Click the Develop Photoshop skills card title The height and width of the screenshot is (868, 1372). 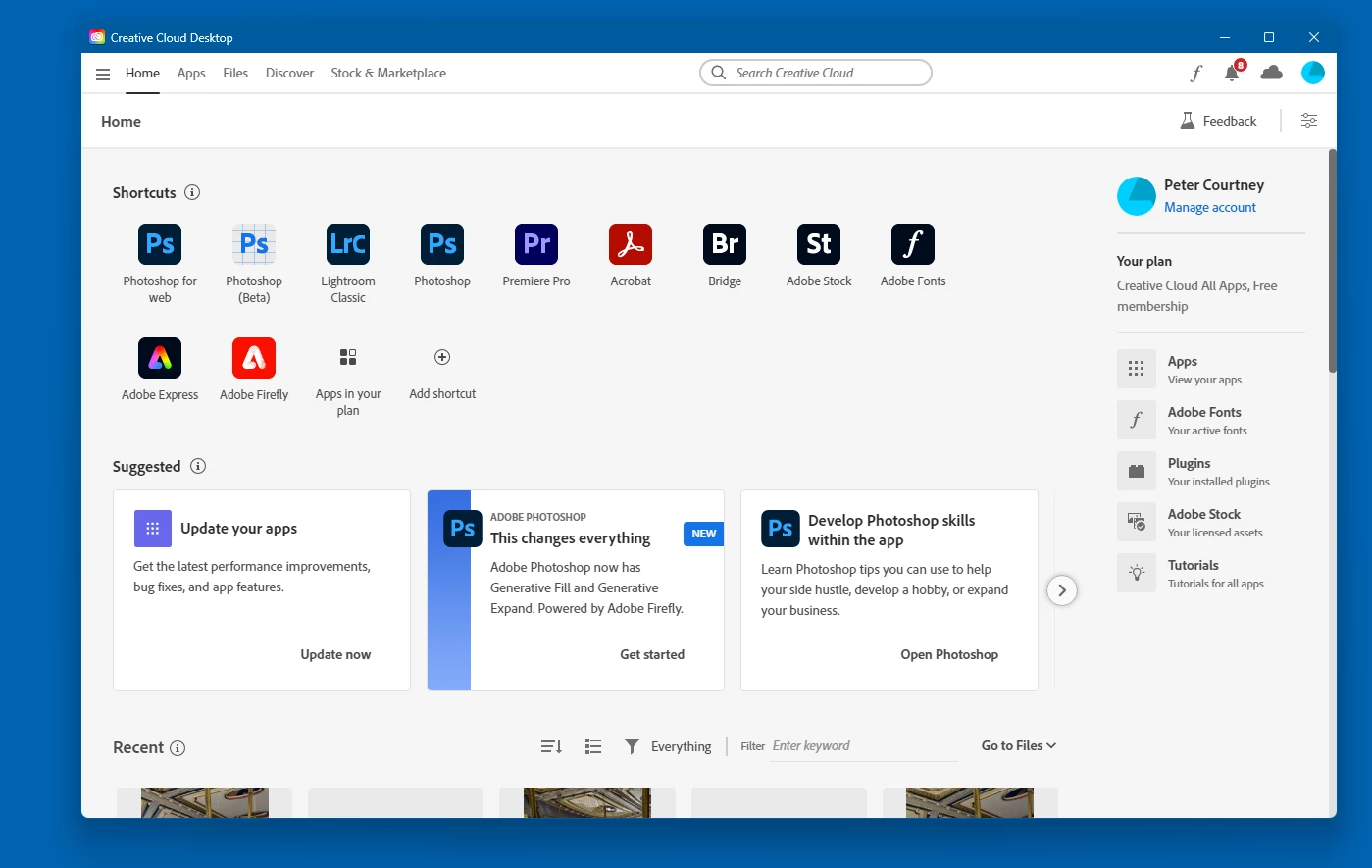pos(891,531)
